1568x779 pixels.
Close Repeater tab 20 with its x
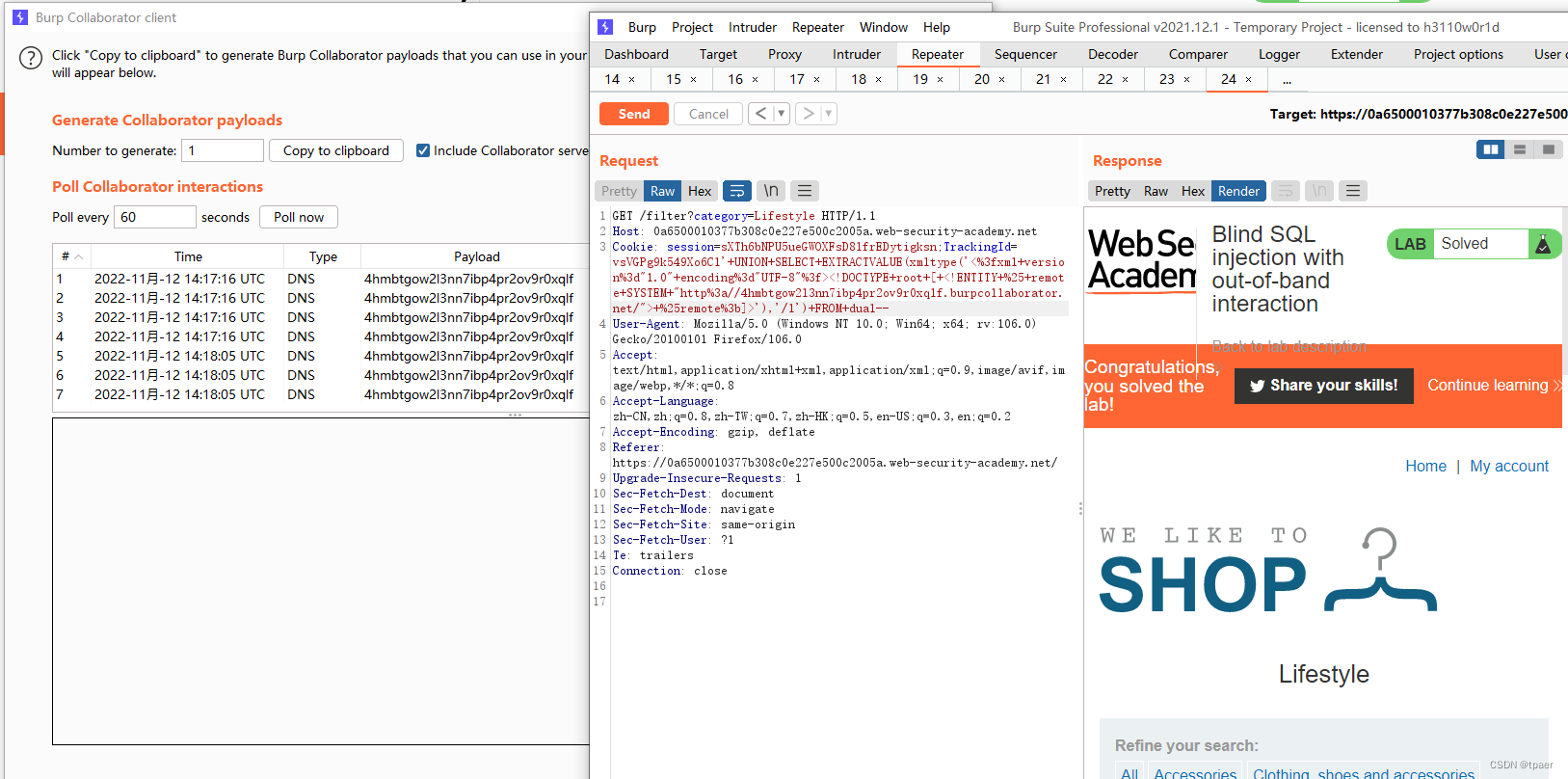click(1002, 80)
